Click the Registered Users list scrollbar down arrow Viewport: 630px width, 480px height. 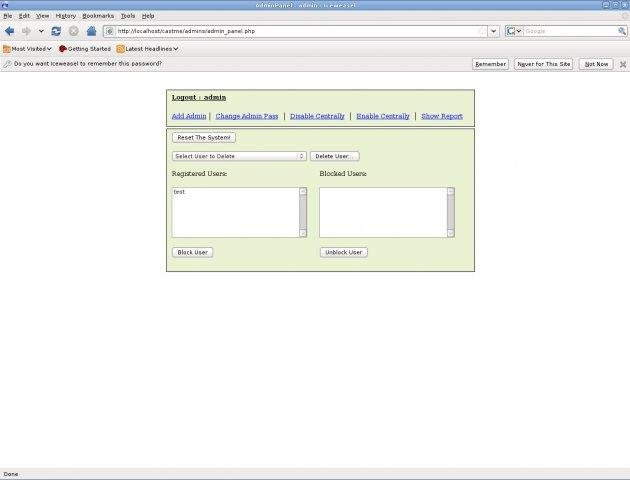coord(303,233)
